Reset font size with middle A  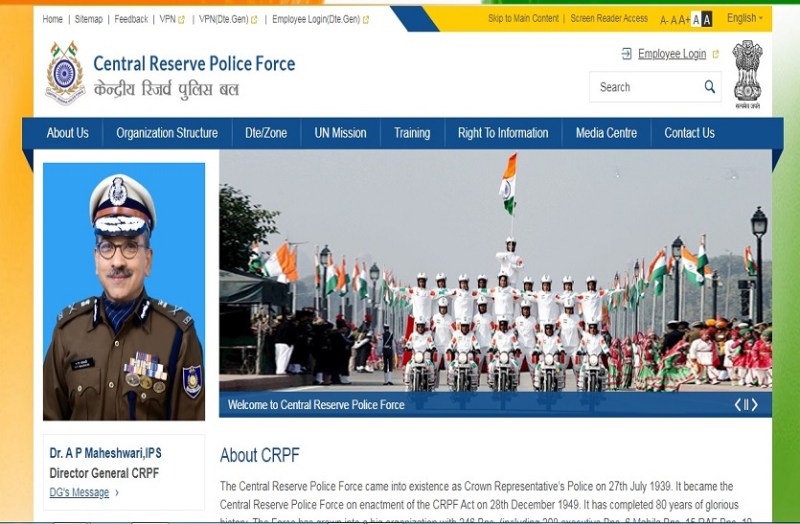[x=673, y=20]
